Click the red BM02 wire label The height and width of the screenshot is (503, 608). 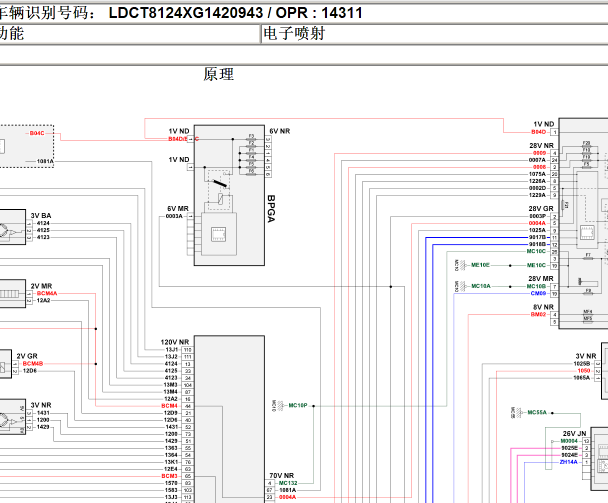pyautogui.click(x=538, y=314)
